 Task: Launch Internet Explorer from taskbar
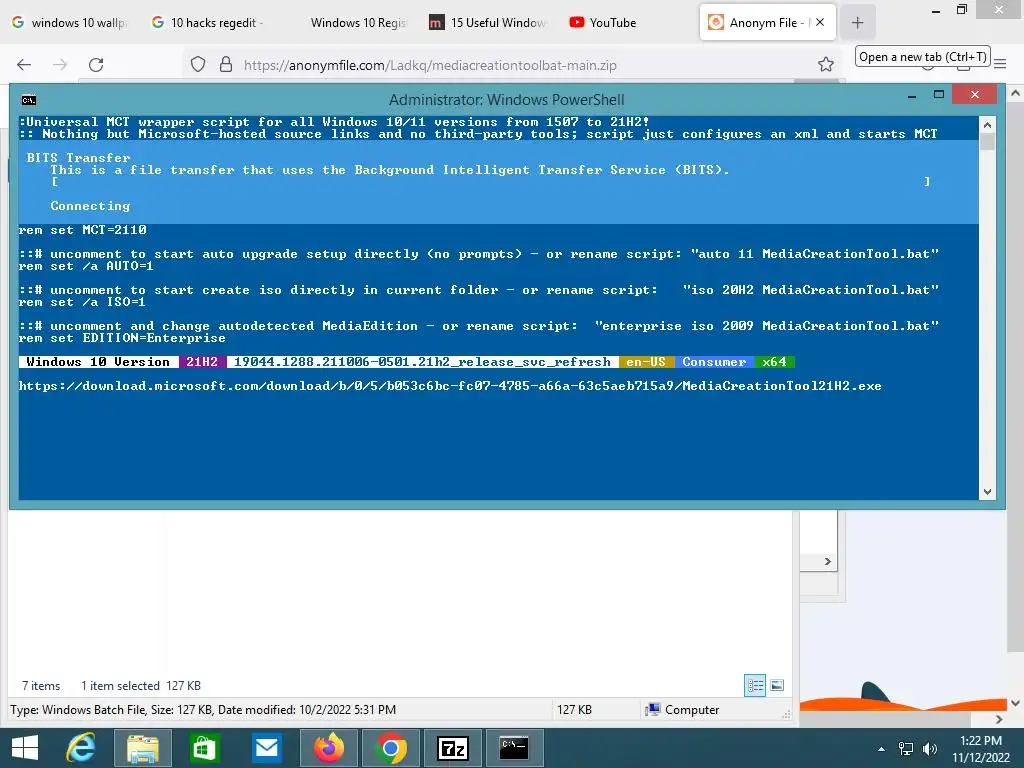click(x=82, y=748)
